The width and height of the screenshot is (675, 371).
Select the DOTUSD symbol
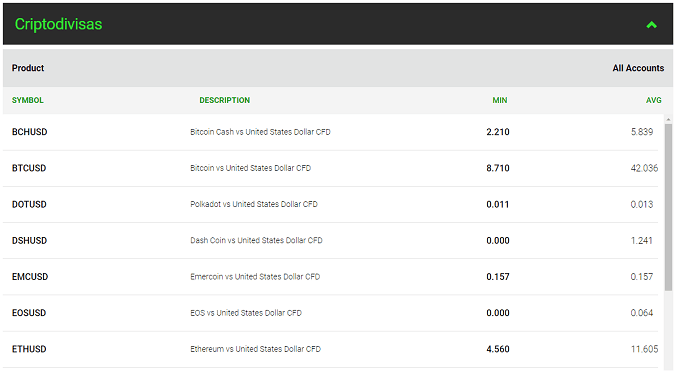(x=29, y=204)
